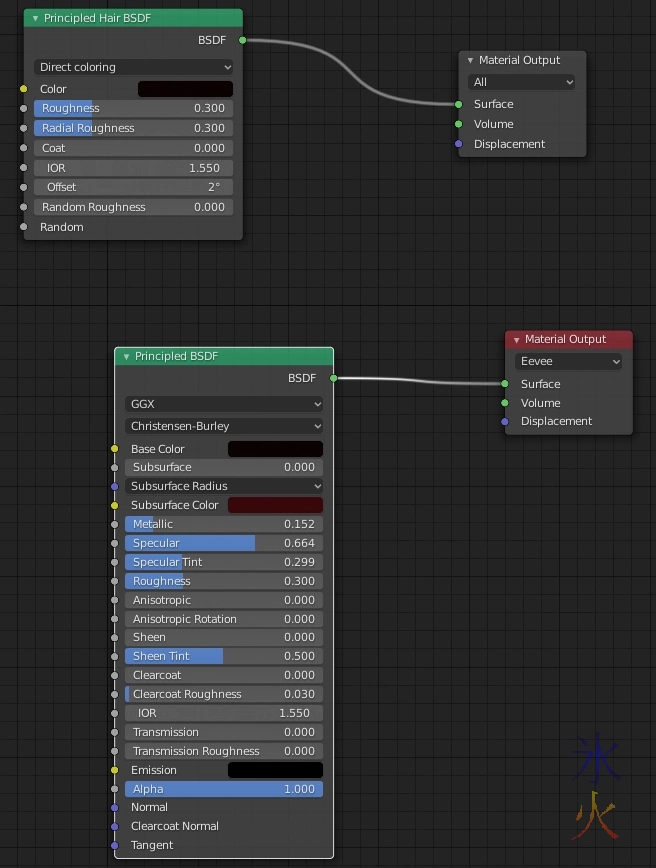
Task: Click the Clearcoat Normal input socket
Action: [115, 826]
